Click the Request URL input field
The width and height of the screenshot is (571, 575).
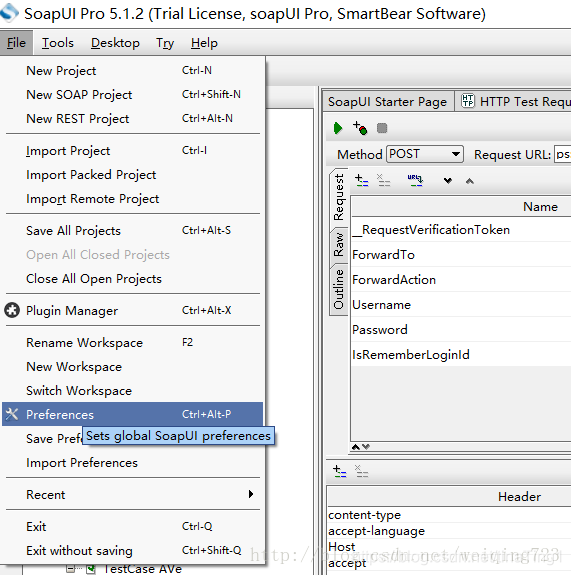point(563,154)
